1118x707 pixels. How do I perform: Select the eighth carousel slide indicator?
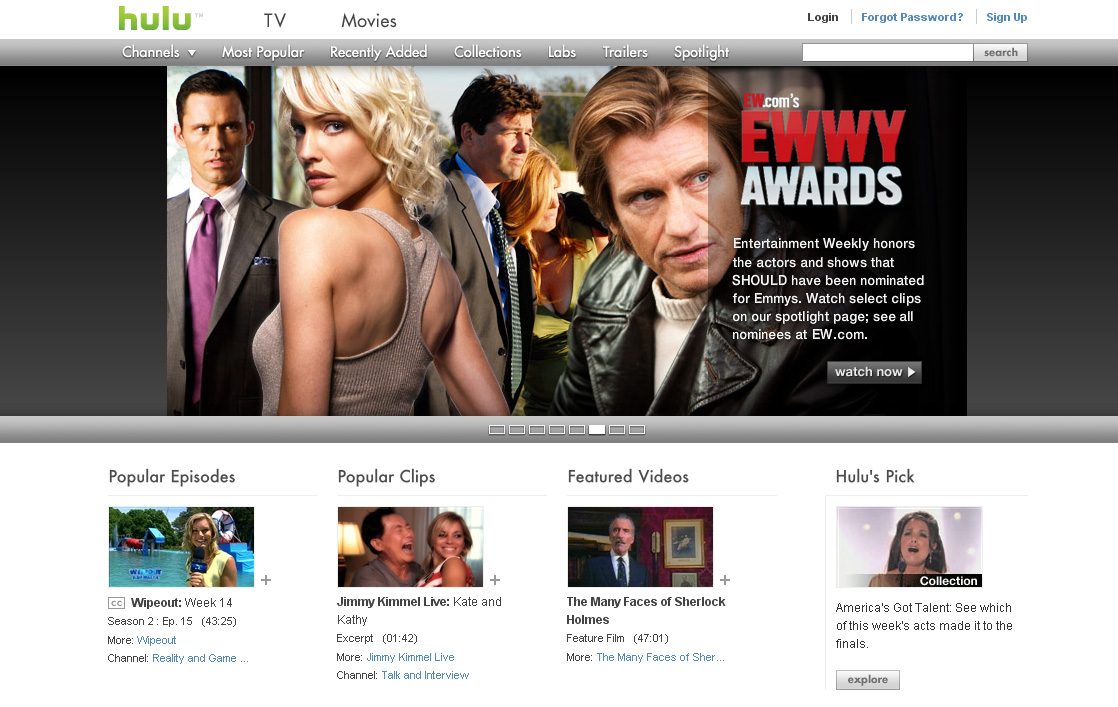point(637,430)
